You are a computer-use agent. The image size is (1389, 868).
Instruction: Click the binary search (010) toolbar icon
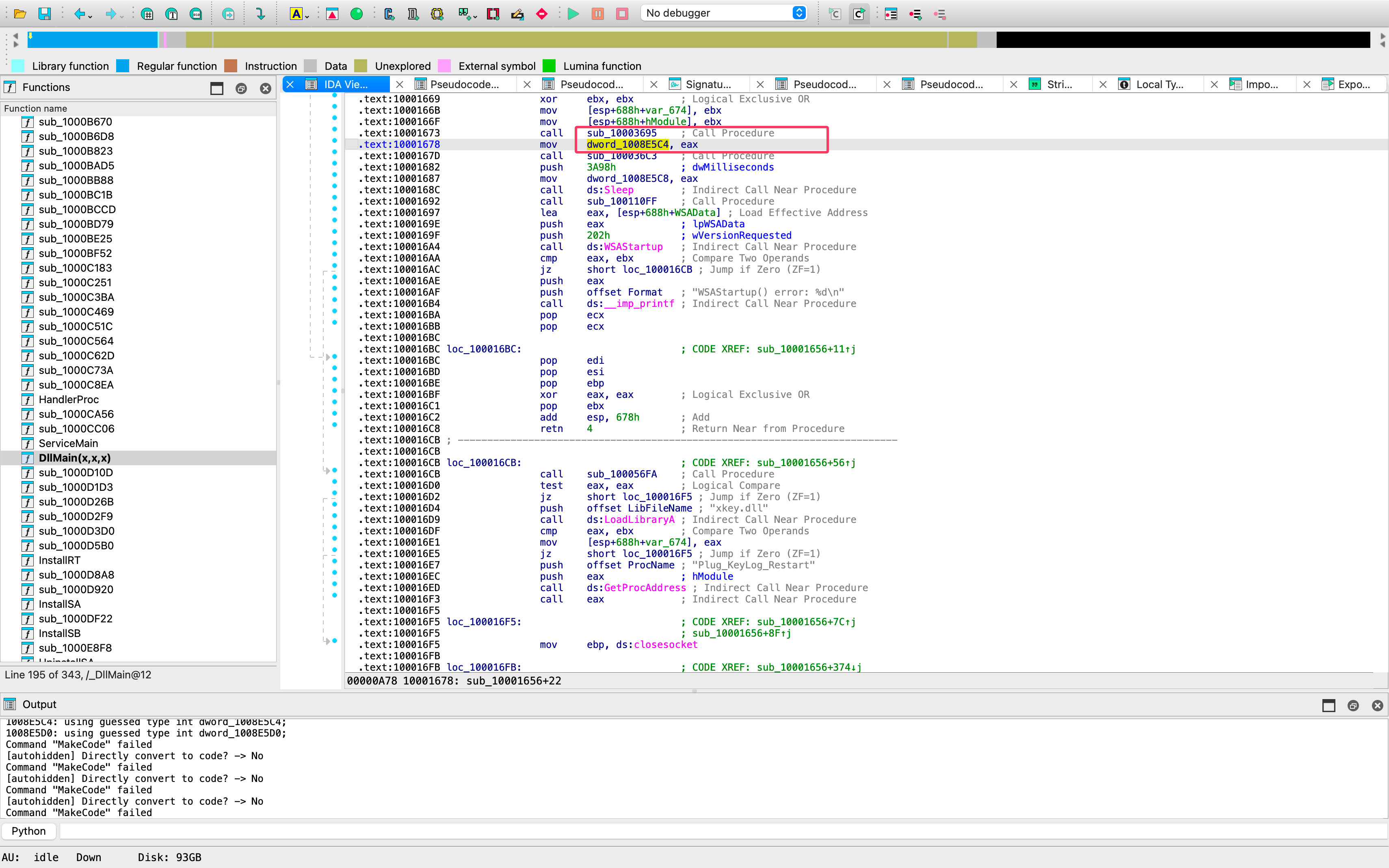coord(196,13)
